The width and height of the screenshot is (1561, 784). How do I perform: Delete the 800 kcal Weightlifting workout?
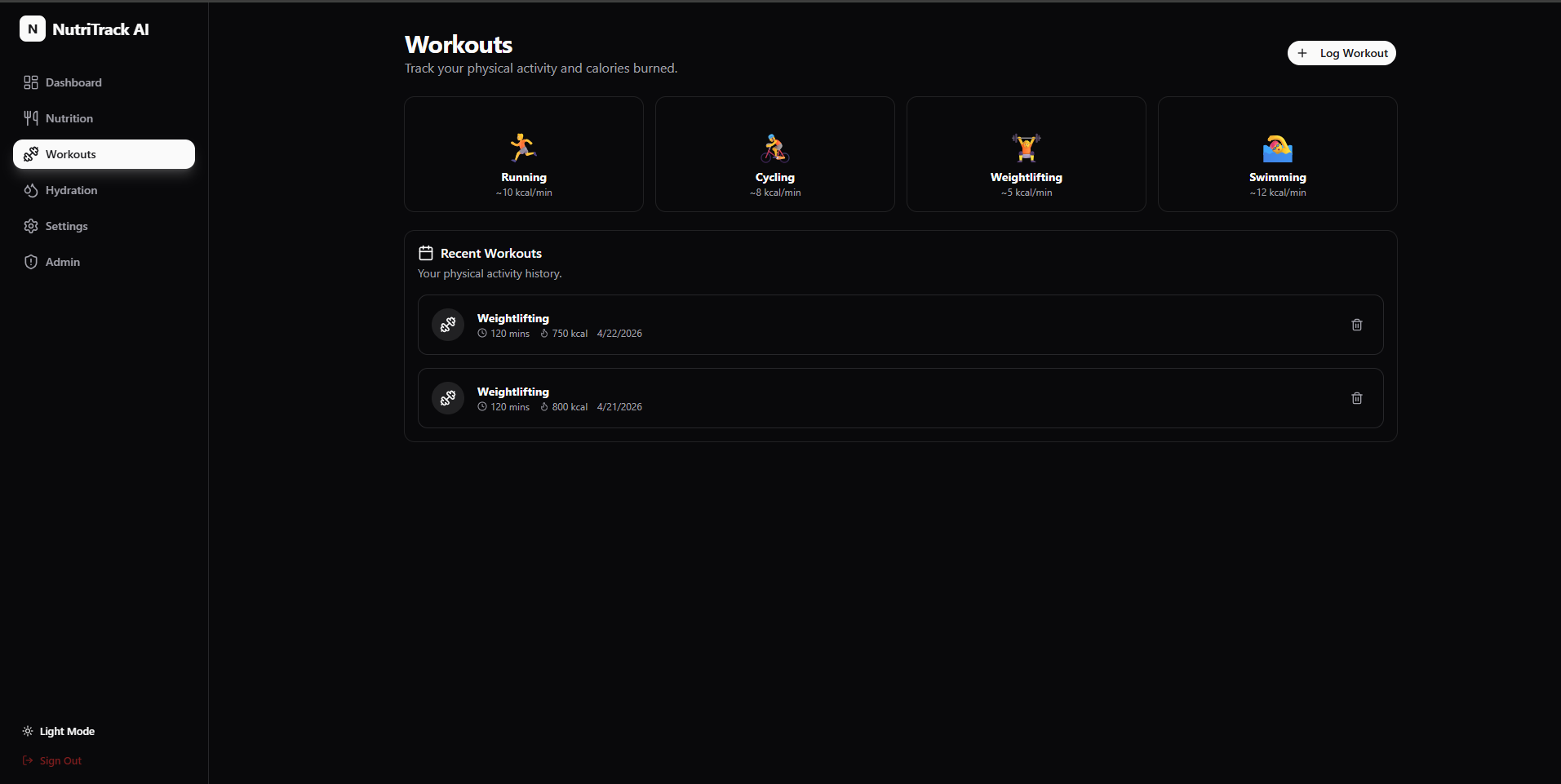point(1357,398)
